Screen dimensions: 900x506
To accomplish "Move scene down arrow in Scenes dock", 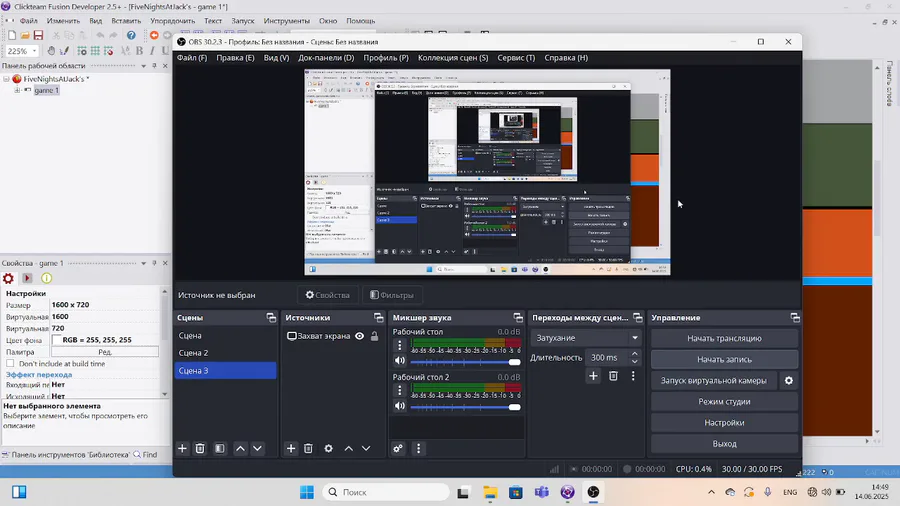I will [x=258, y=449].
